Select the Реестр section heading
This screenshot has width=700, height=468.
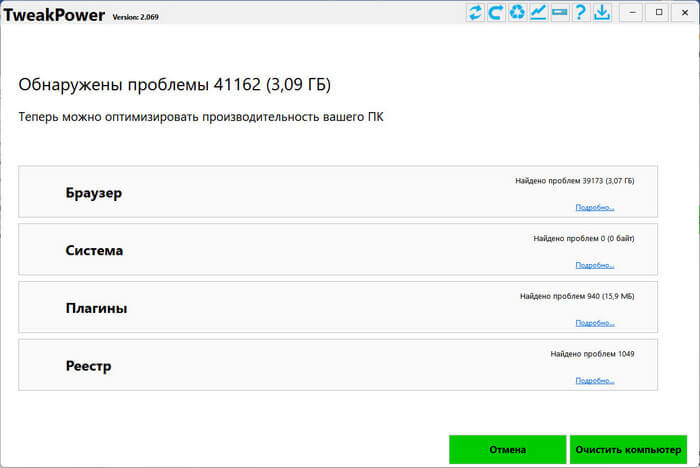tap(88, 366)
